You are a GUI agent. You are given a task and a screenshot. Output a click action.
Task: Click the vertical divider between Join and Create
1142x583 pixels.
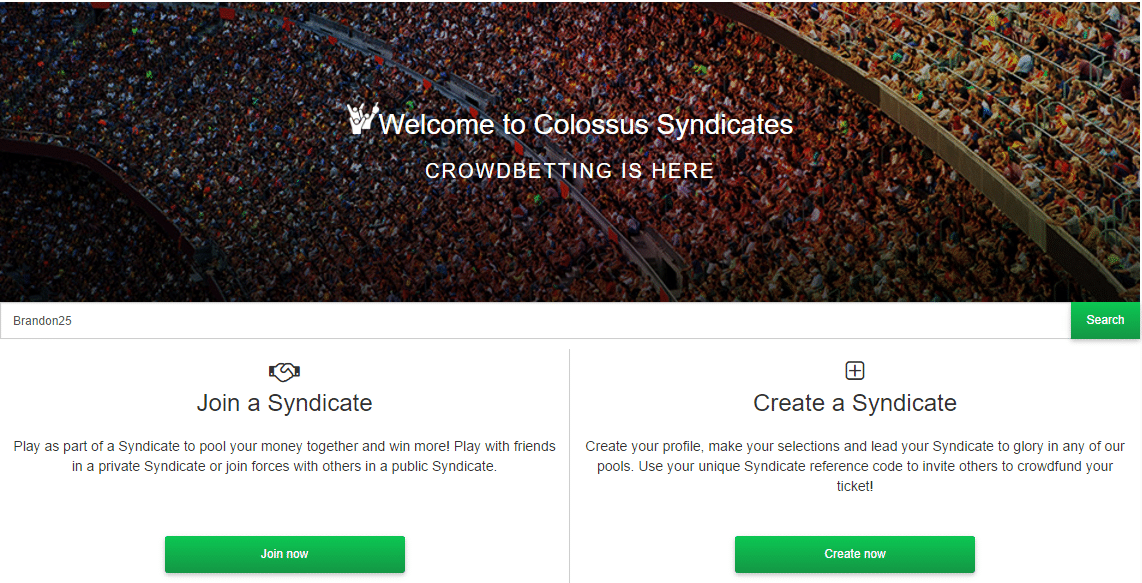(569, 460)
